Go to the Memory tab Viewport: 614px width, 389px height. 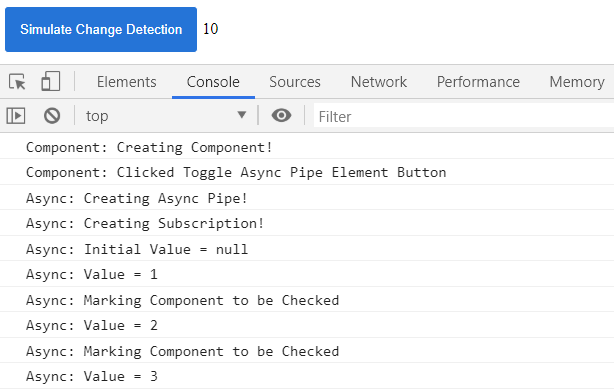click(x=577, y=82)
